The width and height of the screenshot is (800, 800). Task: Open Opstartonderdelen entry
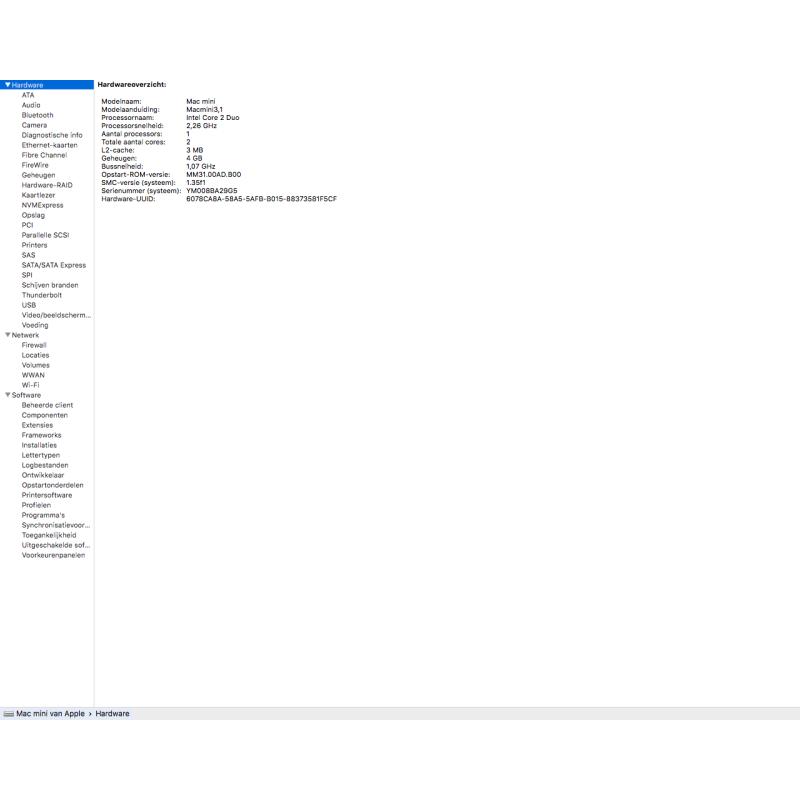point(53,485)
